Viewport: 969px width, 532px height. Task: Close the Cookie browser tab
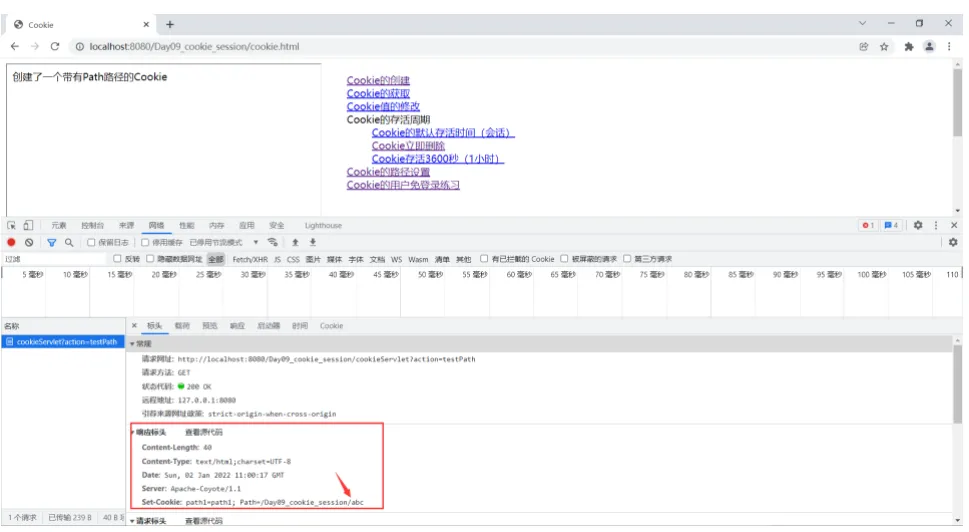tap(146, 25)
